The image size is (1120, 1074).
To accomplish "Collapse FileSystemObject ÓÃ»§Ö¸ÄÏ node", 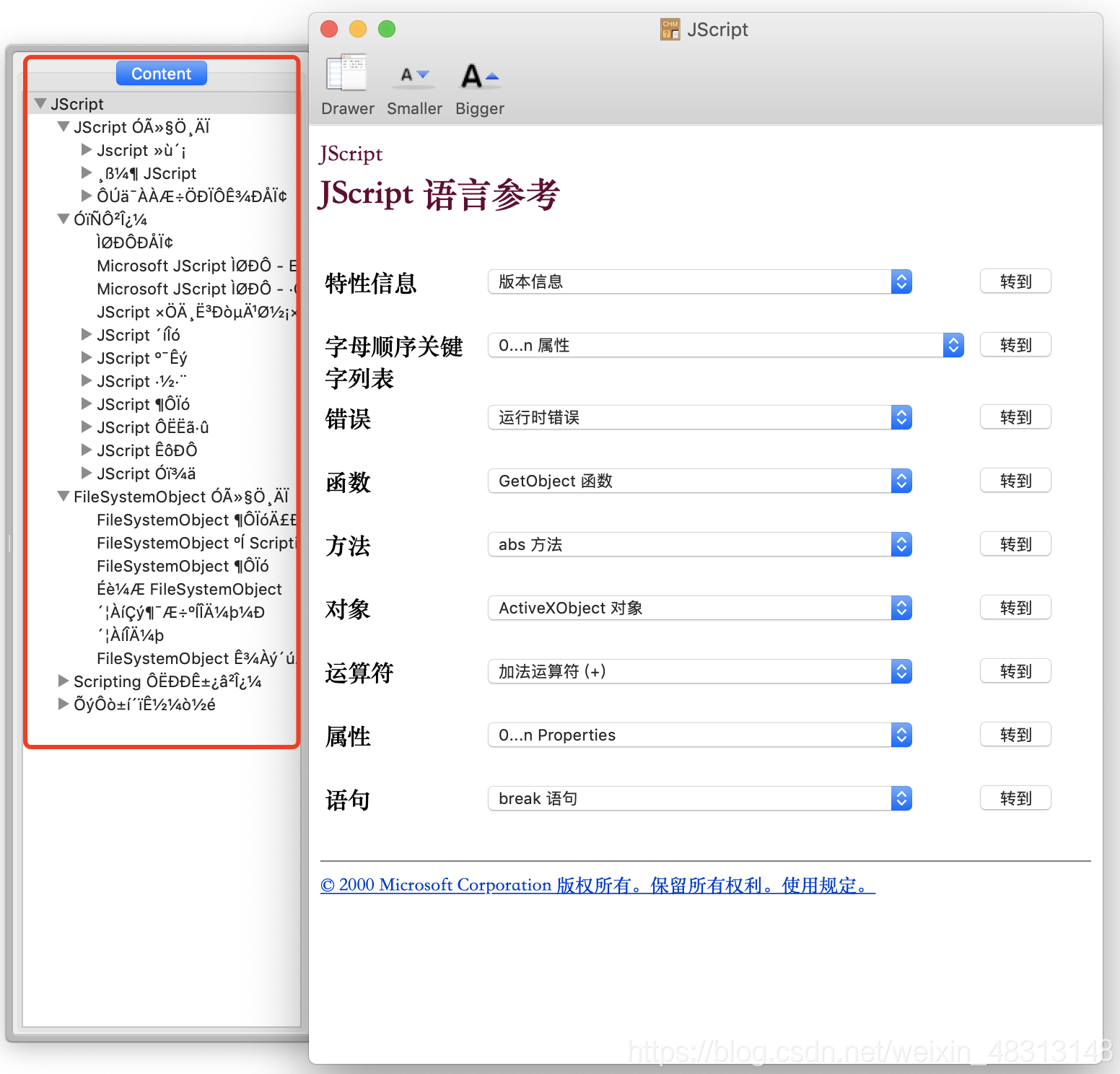I will click(x=64, y=496).
